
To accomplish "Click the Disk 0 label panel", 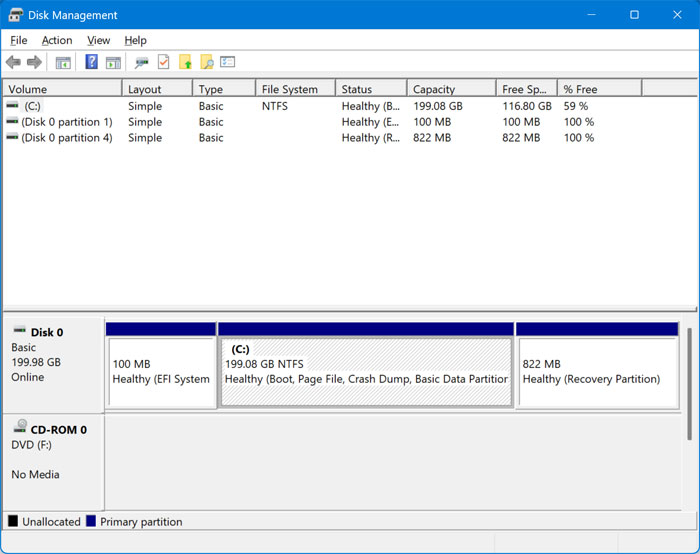I will coord(54,365).
